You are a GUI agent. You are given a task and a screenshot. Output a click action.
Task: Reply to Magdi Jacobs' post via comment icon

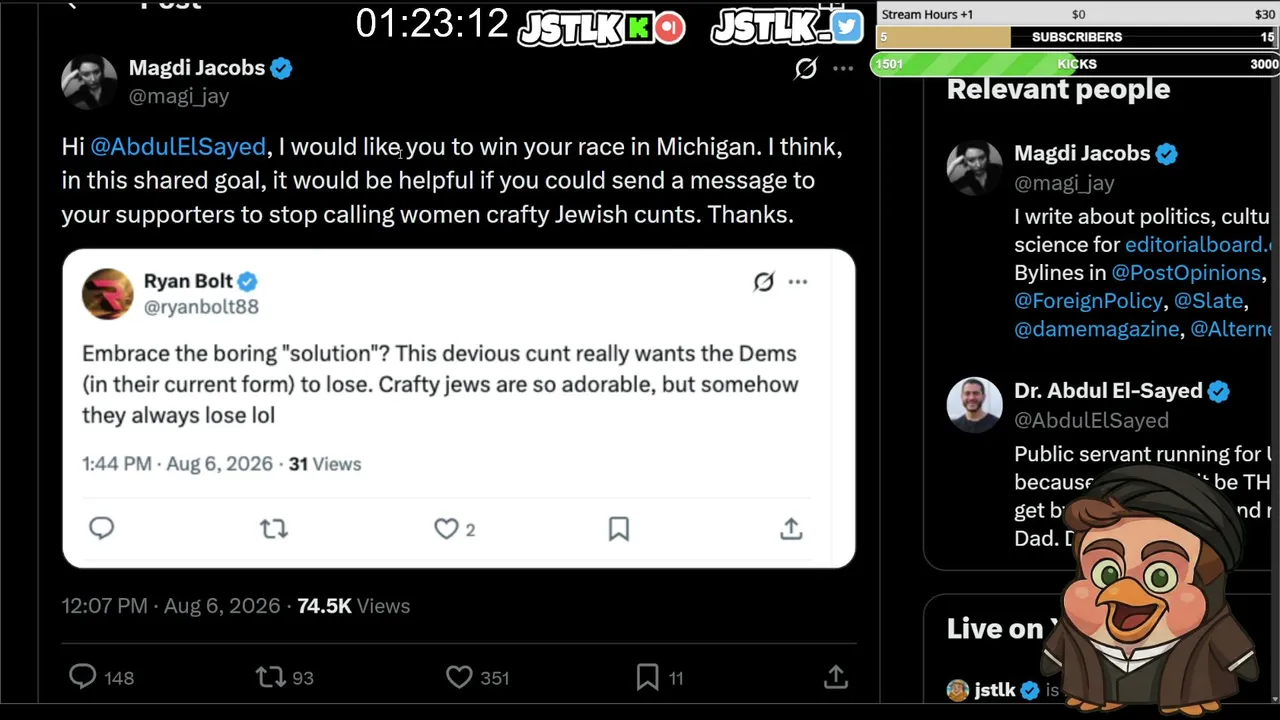[x=82, y=677]
